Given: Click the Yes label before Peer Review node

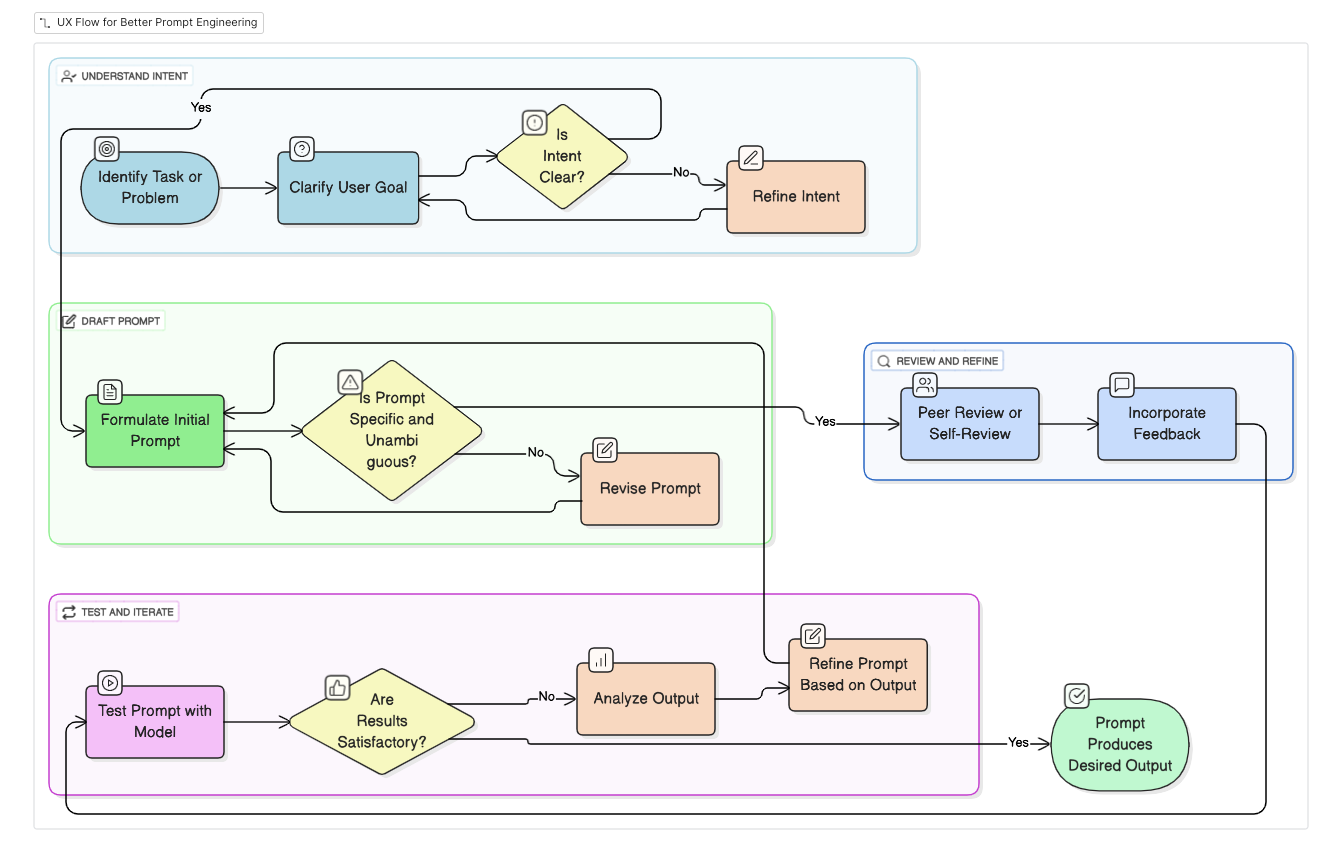Looking at the screenshot, I should [x=825, y=421].
